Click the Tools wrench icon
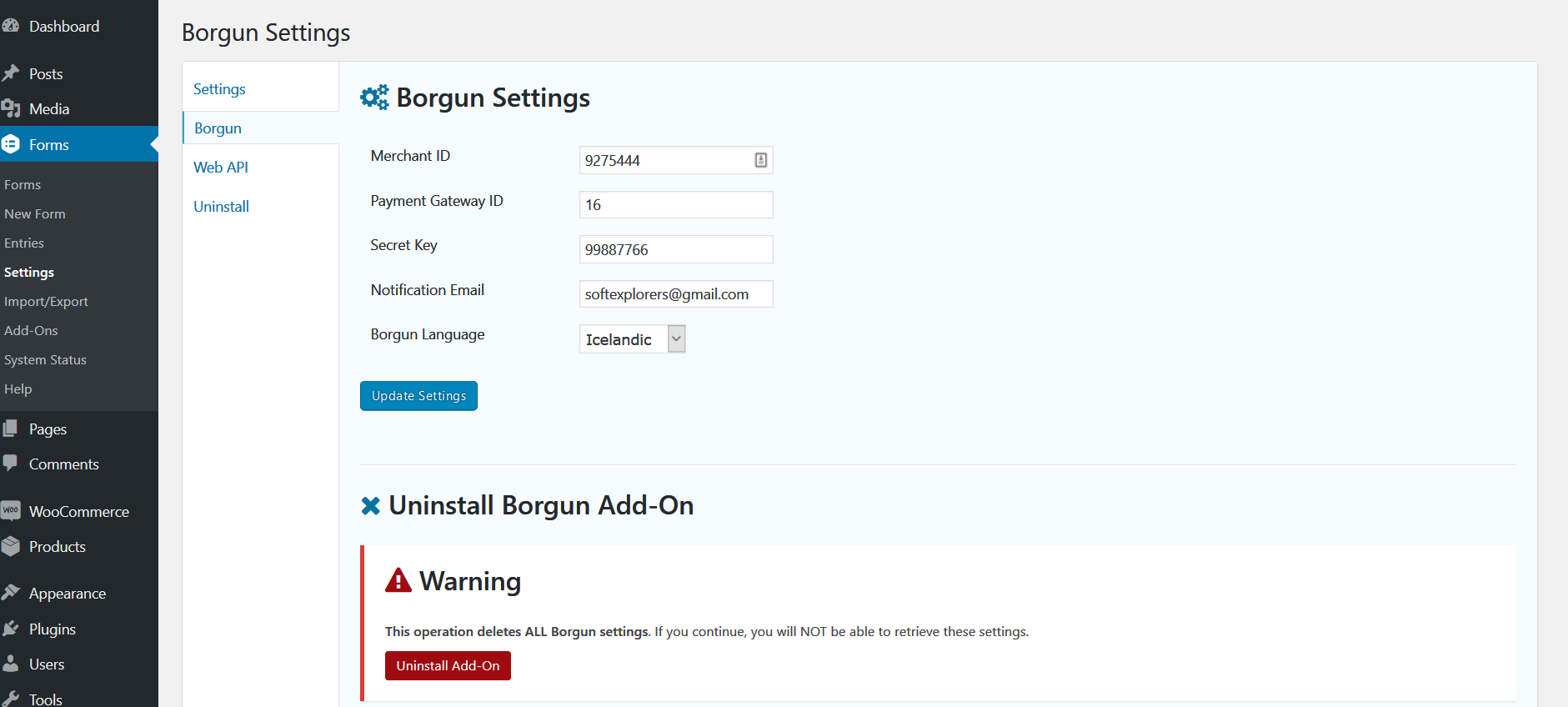The height and width of the screenshot is (707, 1568). point(11,699)
